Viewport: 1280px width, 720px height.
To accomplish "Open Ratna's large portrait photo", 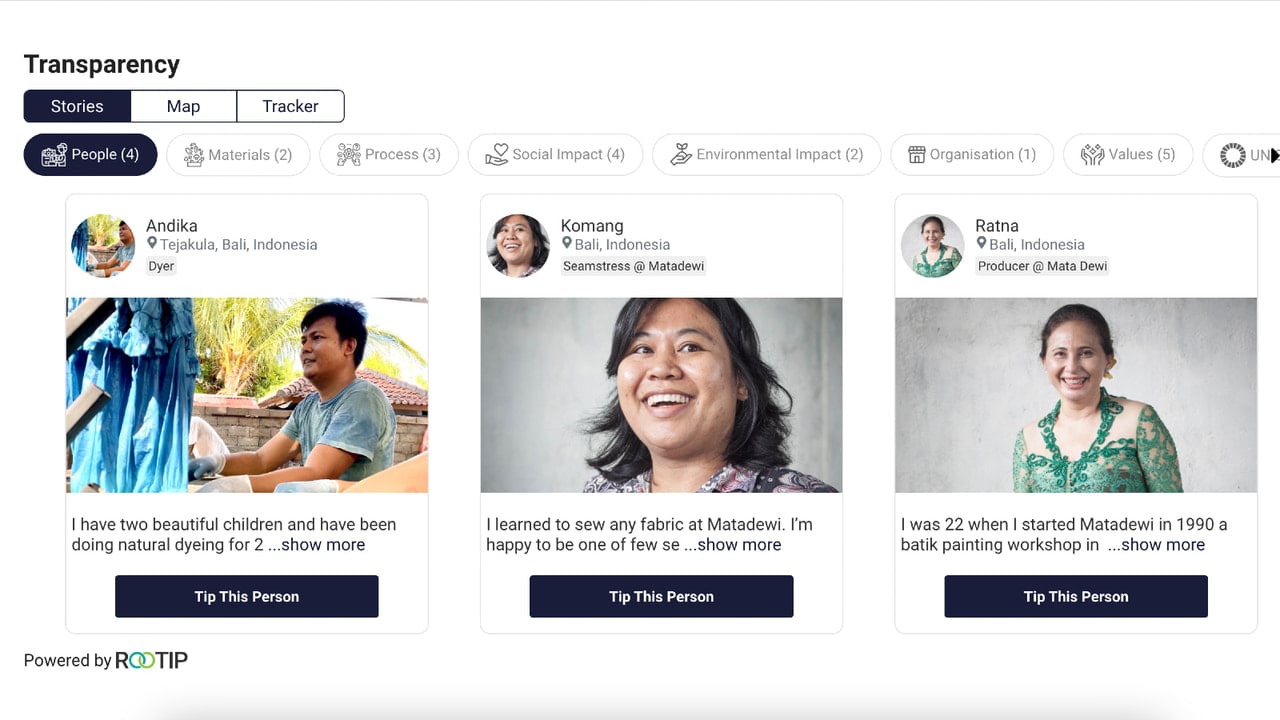I will (1076, 395).
